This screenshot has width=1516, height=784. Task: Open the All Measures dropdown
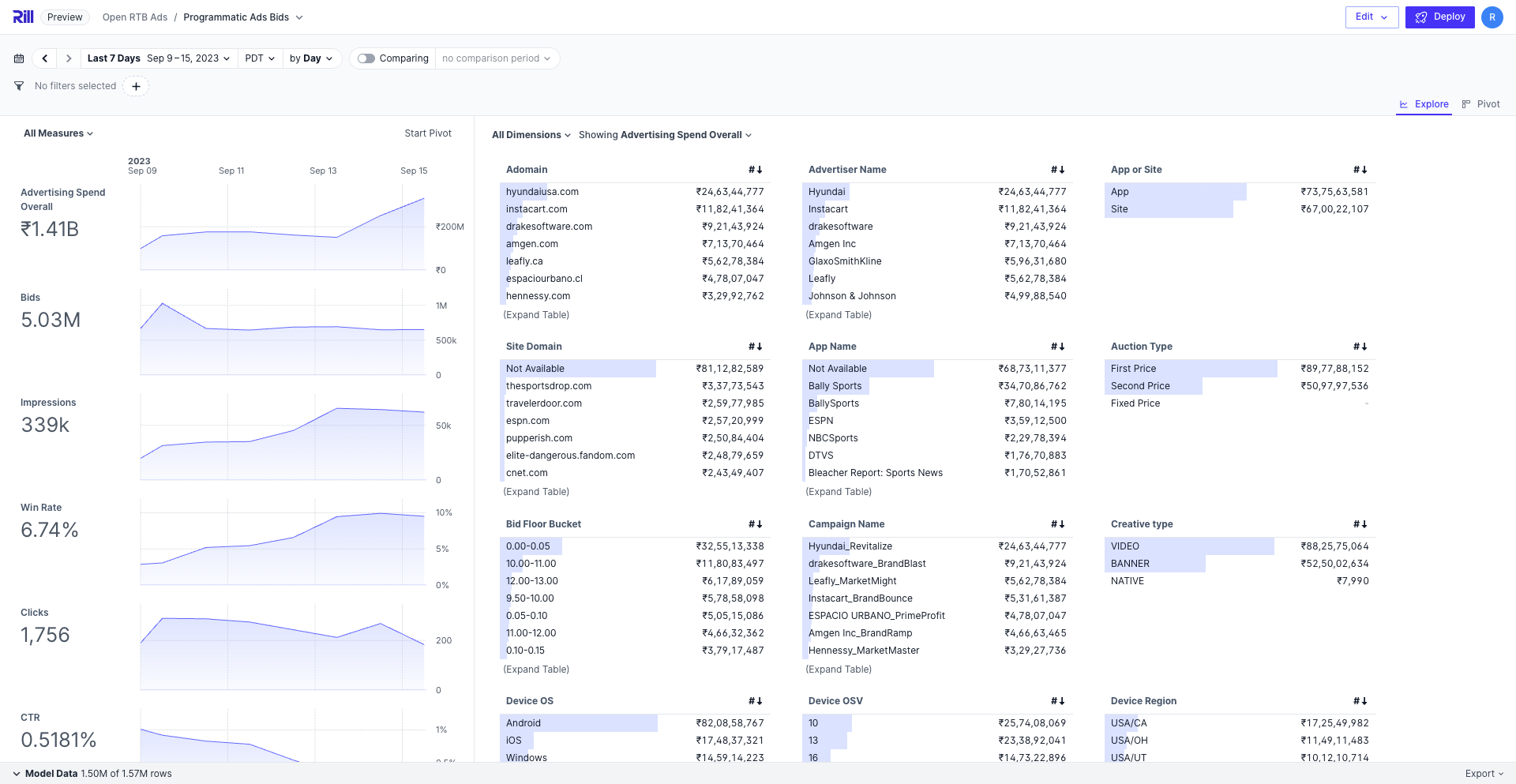(58, 133)
